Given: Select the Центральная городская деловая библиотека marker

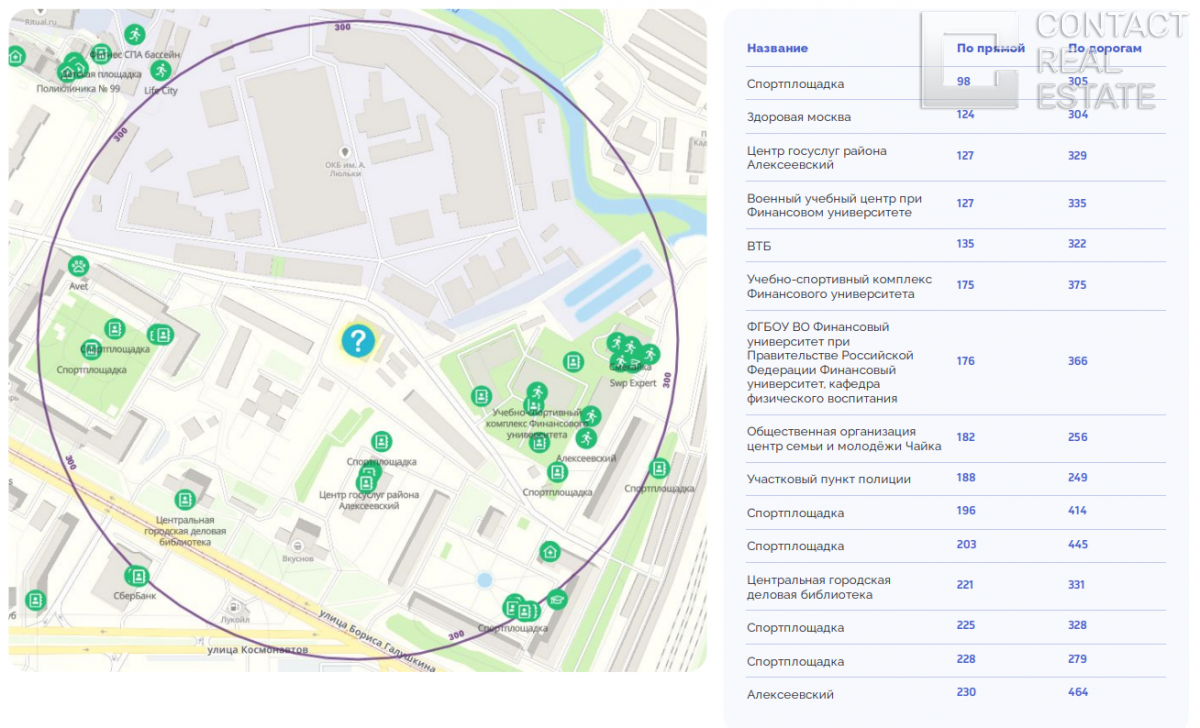Looking at the screenshot, I should pos(185,500).
